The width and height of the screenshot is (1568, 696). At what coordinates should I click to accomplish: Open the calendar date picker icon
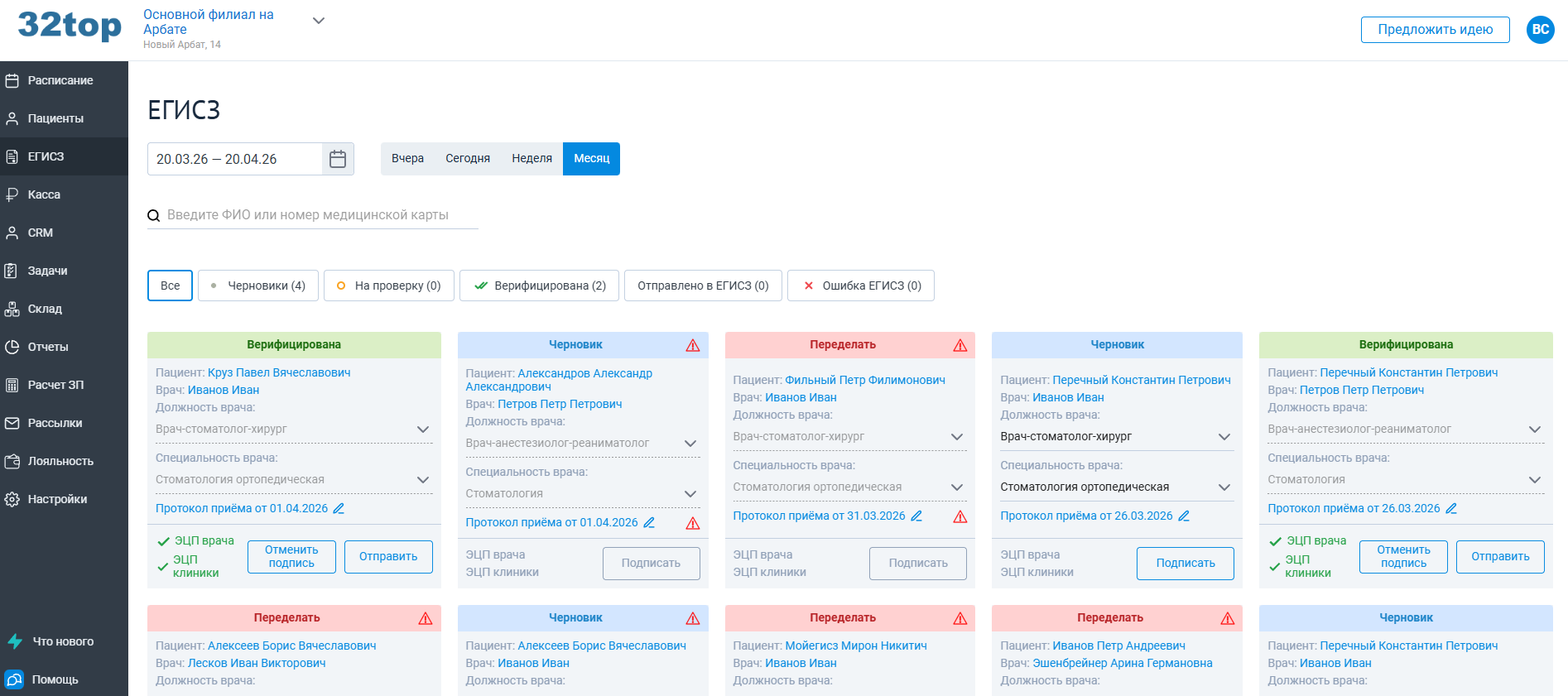[338, 159]
